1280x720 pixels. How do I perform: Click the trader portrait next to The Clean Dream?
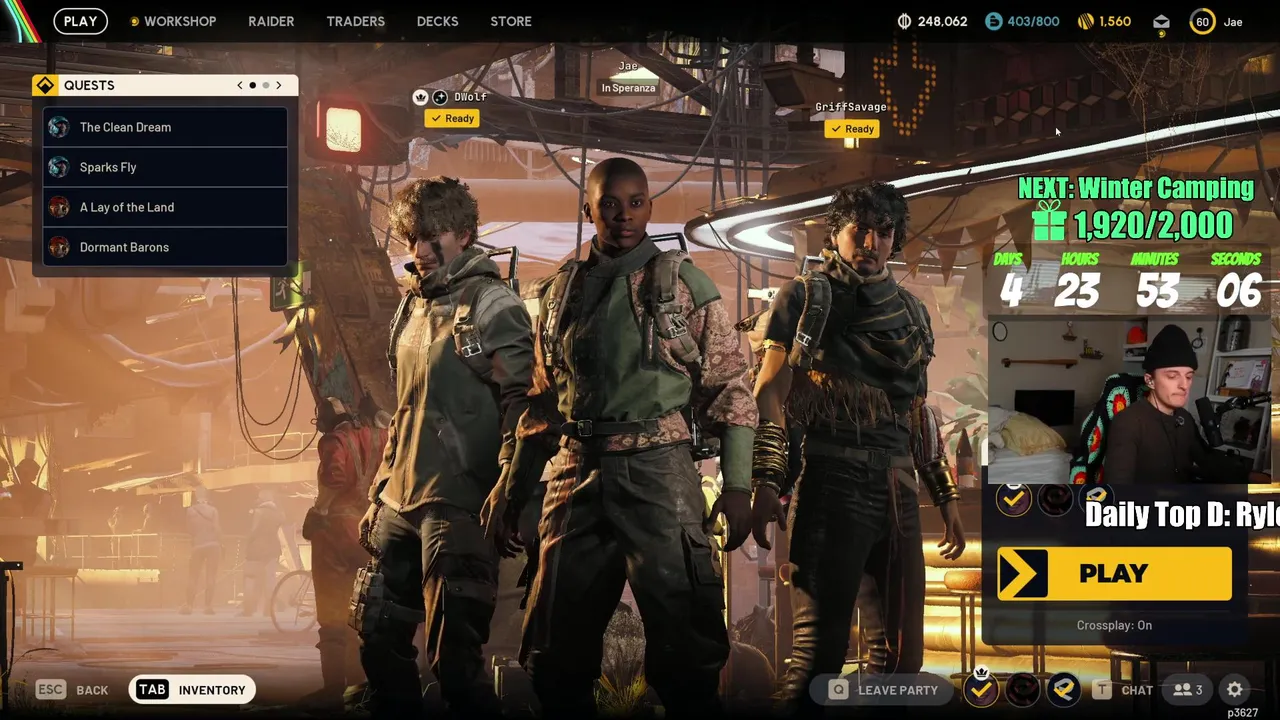pos(59,127)
